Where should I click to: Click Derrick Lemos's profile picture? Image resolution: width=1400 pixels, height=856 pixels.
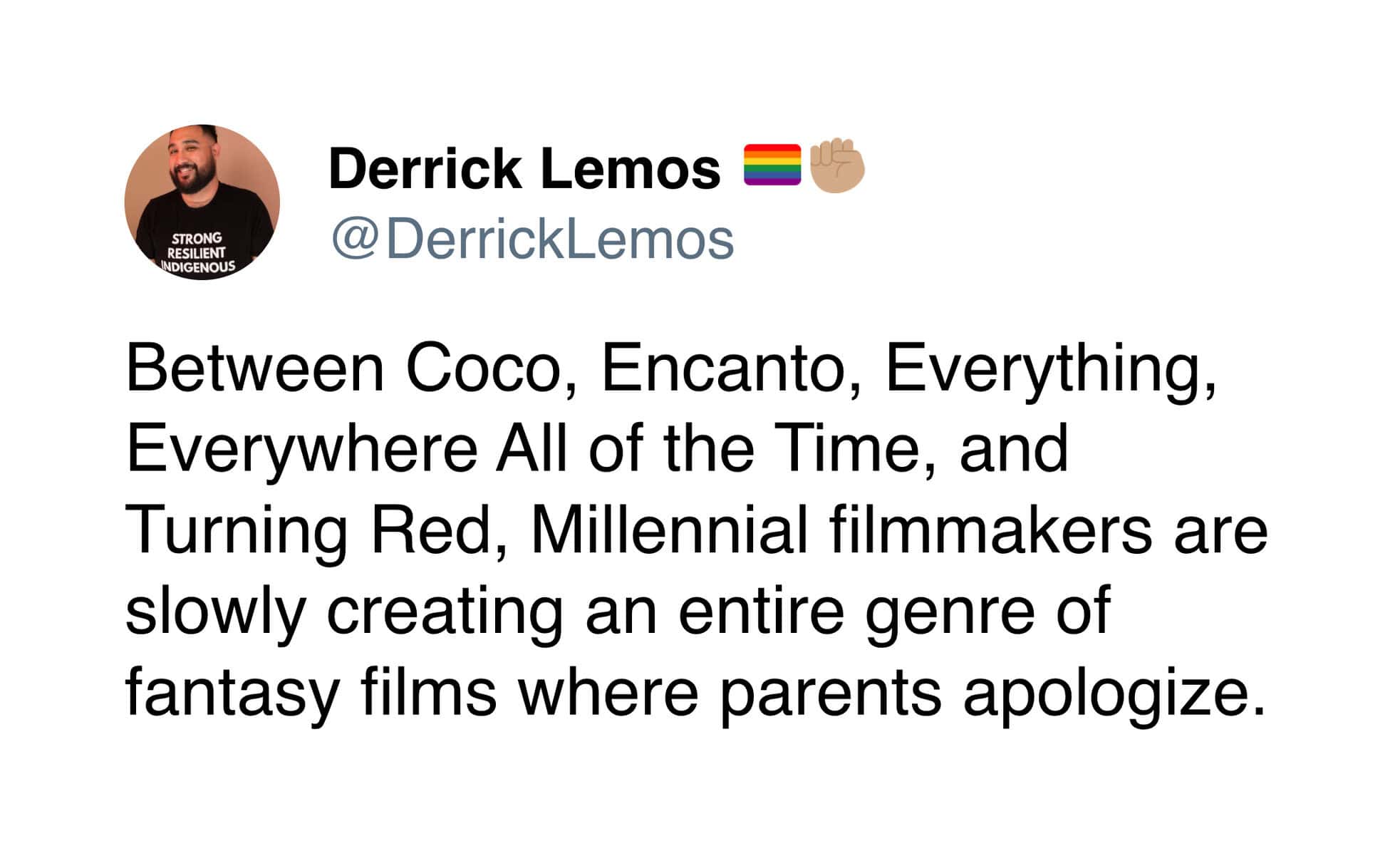click(x=202, y=202)
